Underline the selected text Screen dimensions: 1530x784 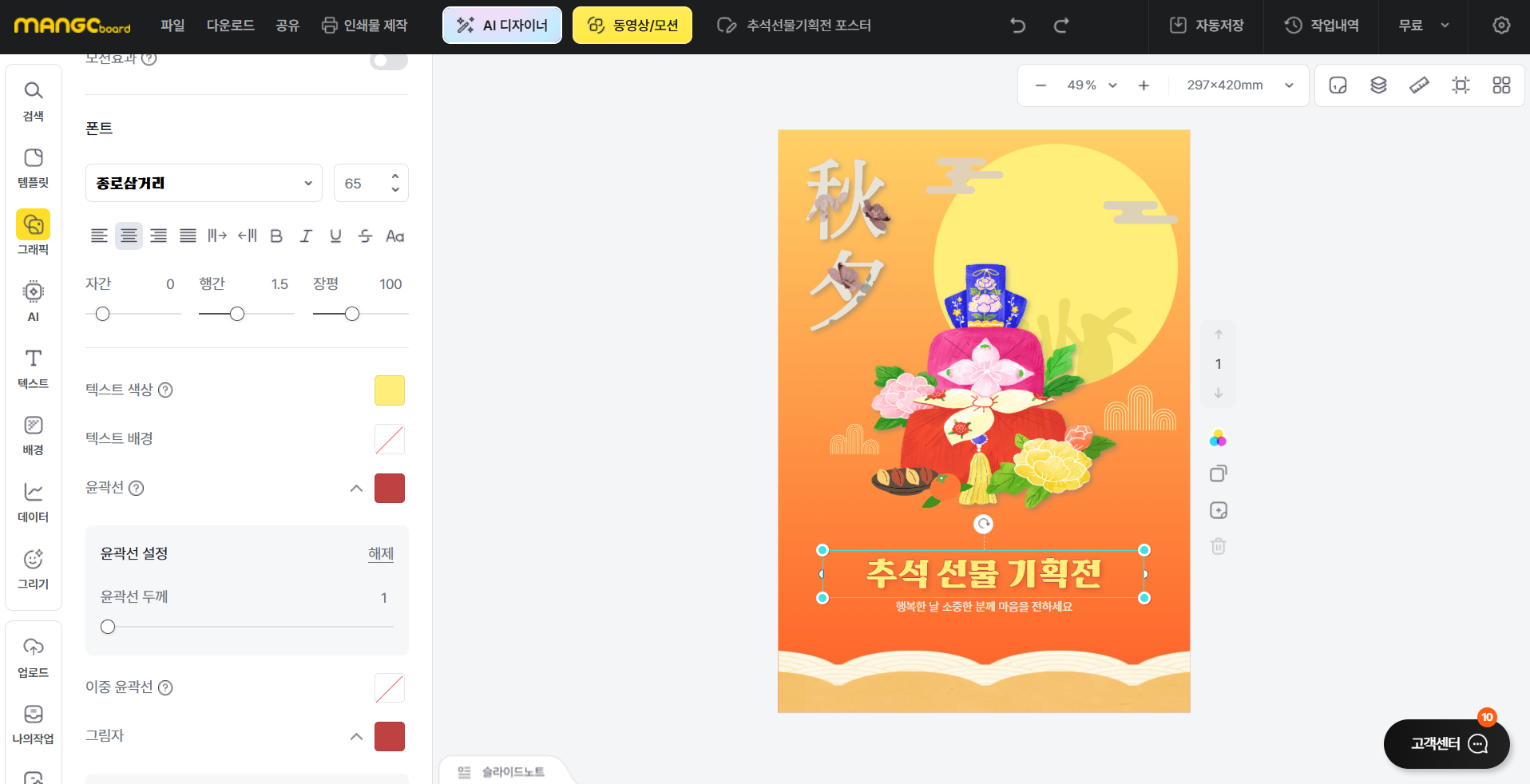[x=335, y=236]
